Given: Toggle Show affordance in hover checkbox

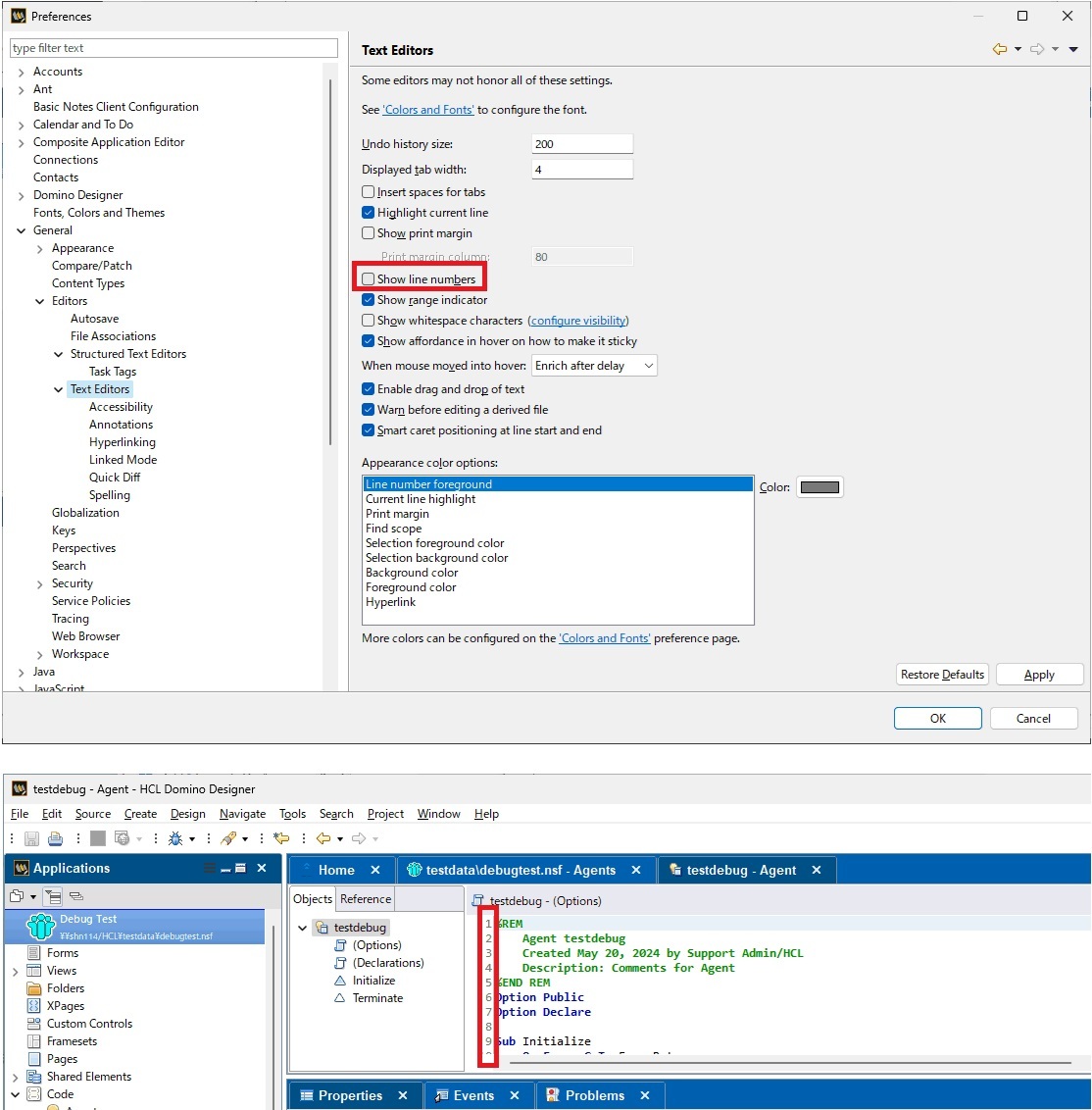Looking at the screenshot, I should pyautogui.click(x=368, y=340).
